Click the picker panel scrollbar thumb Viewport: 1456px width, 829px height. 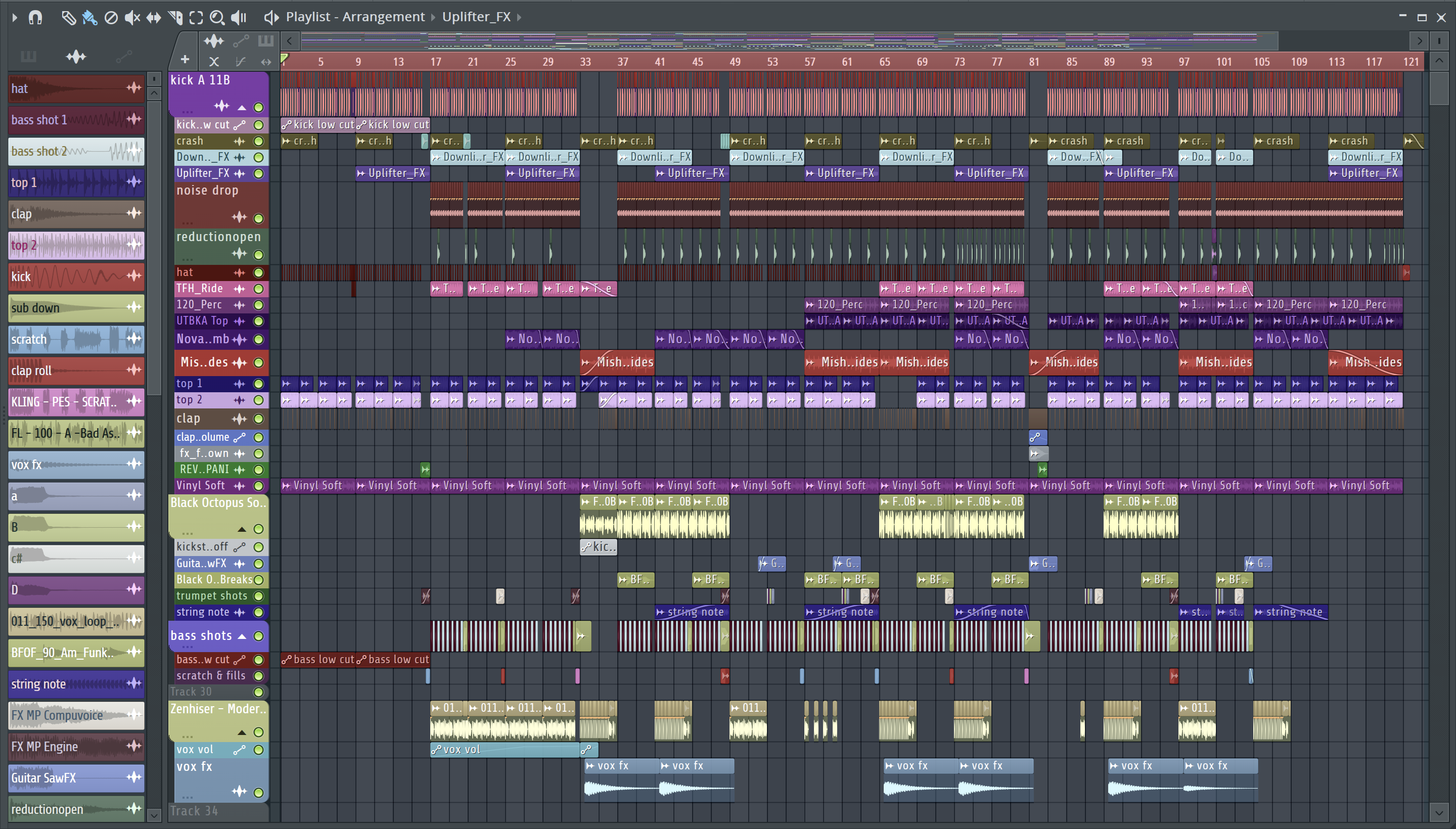154,248
